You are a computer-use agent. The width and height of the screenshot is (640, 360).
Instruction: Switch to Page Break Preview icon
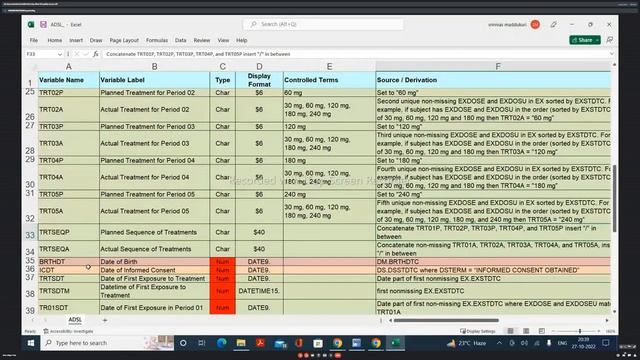pos(542,331)
